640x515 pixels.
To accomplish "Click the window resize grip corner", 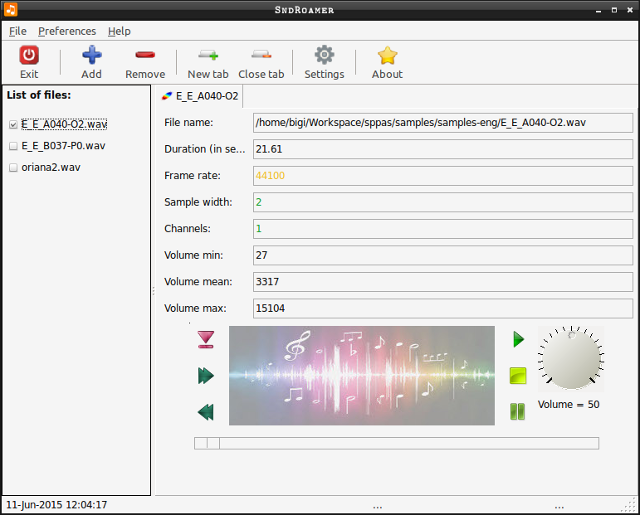I will [x=630, y=506].
